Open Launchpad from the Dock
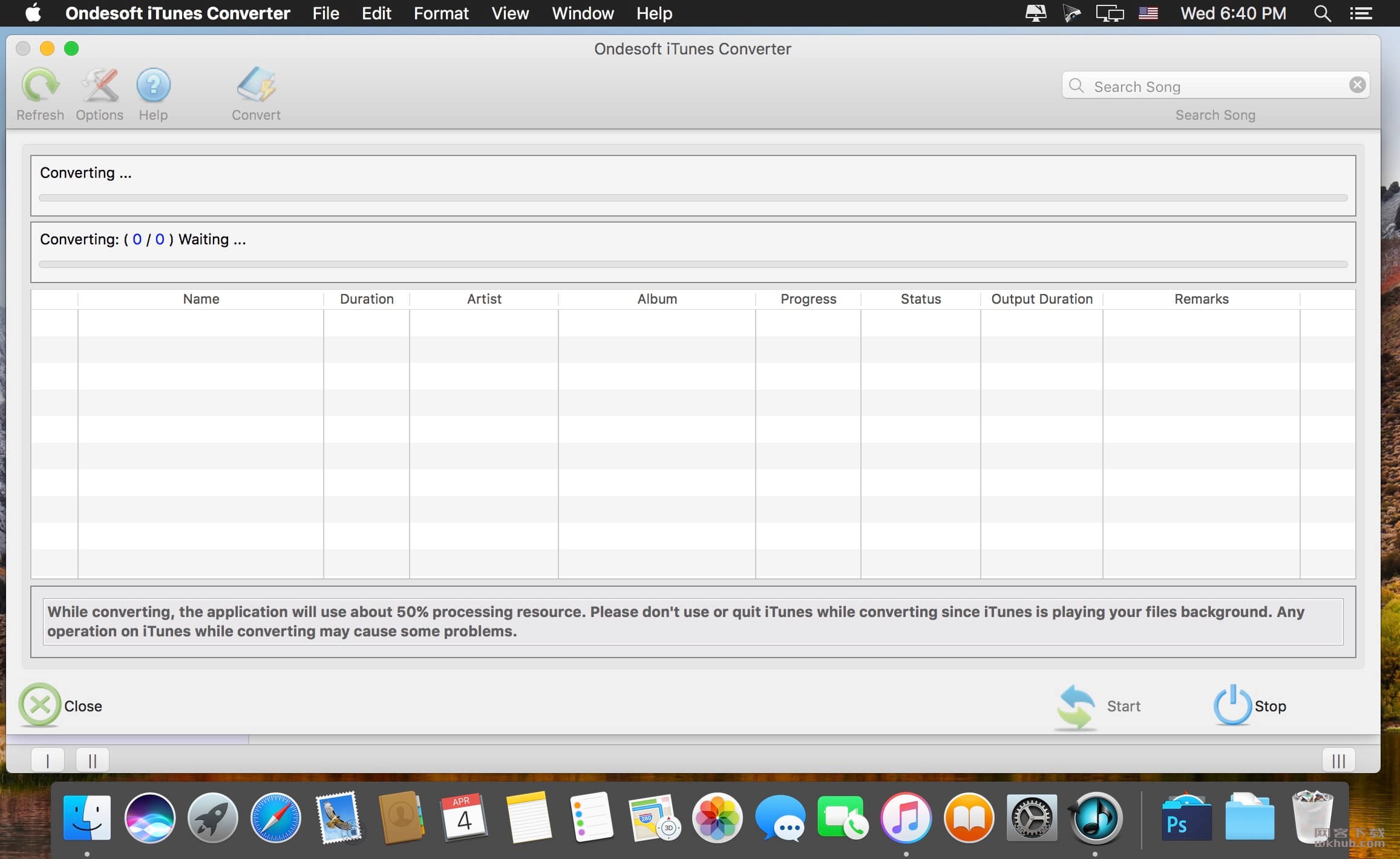 coord(212,818)
